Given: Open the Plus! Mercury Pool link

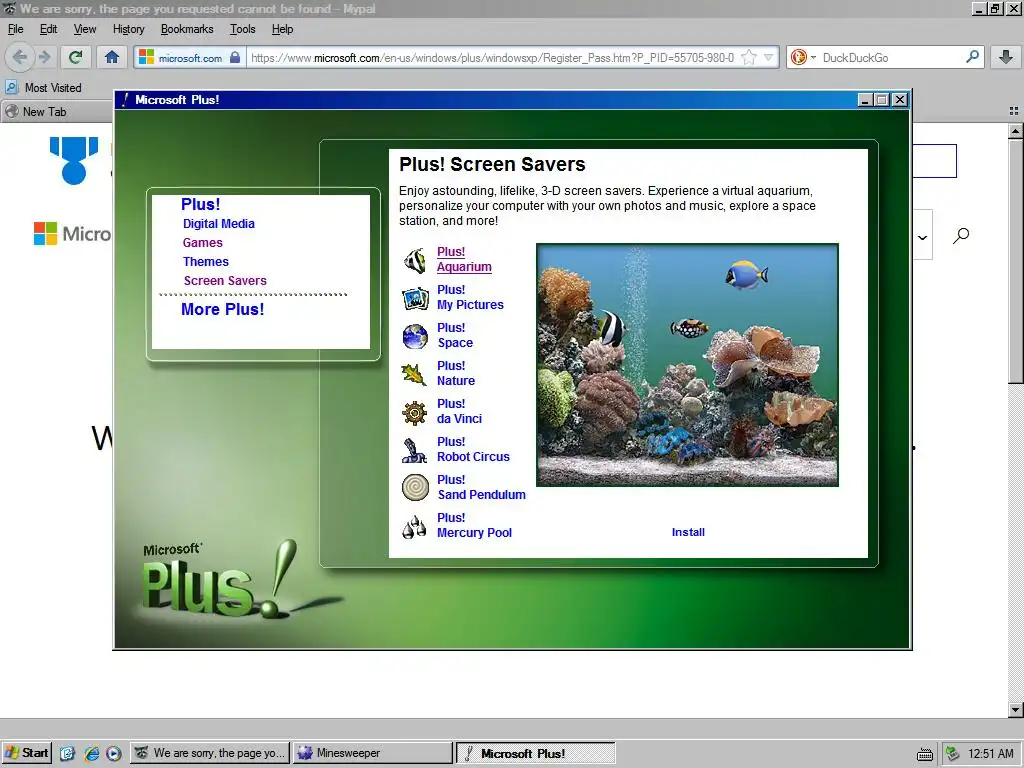Looking at the screenshot, I should pos(474,524).
